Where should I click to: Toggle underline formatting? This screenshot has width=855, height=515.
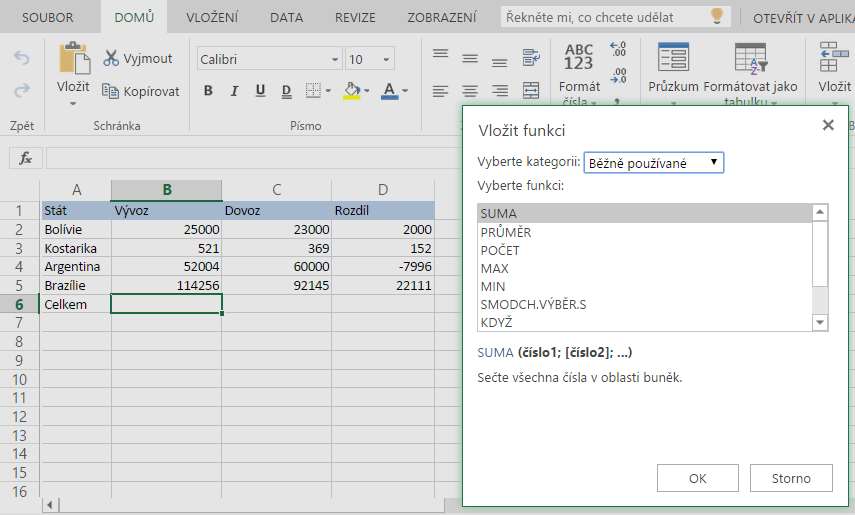click(260, 91)
